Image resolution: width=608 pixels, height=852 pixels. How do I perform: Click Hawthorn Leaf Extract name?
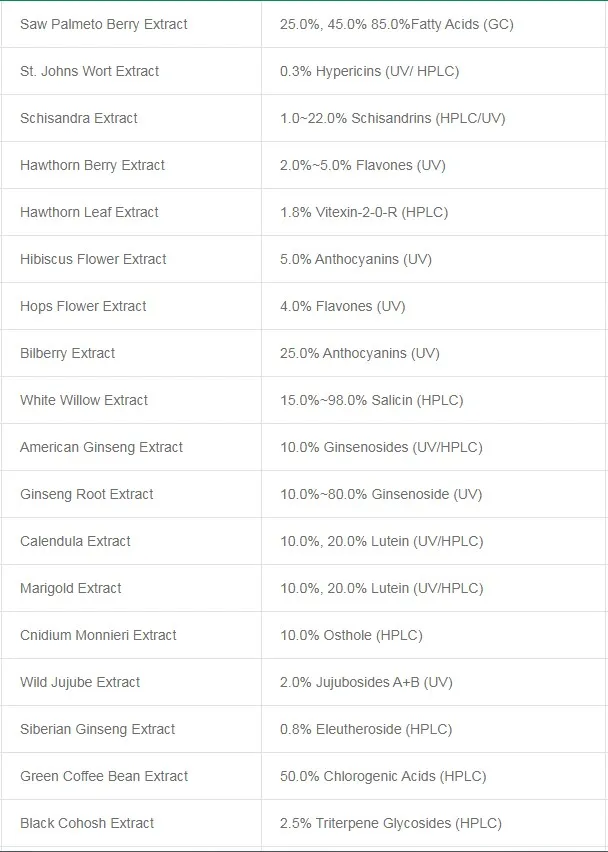89,212
